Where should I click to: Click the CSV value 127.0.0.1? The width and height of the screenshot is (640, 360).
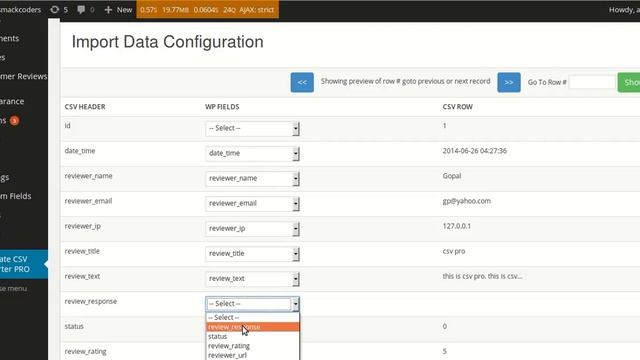[457, 226]
